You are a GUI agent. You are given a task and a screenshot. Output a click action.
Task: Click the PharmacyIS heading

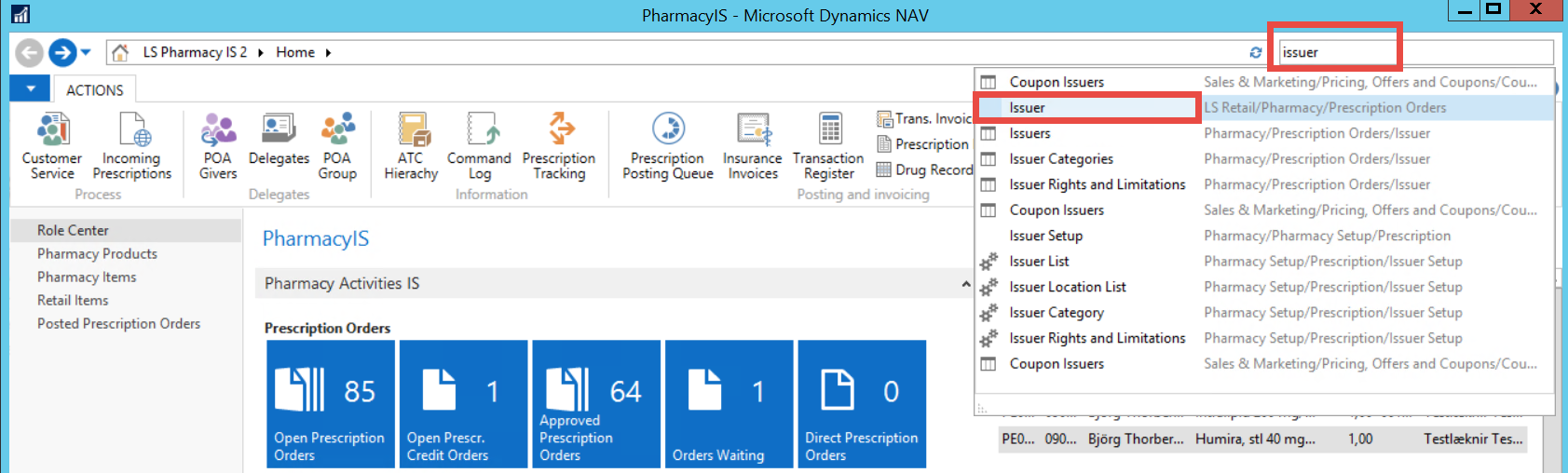click(316, 238)
